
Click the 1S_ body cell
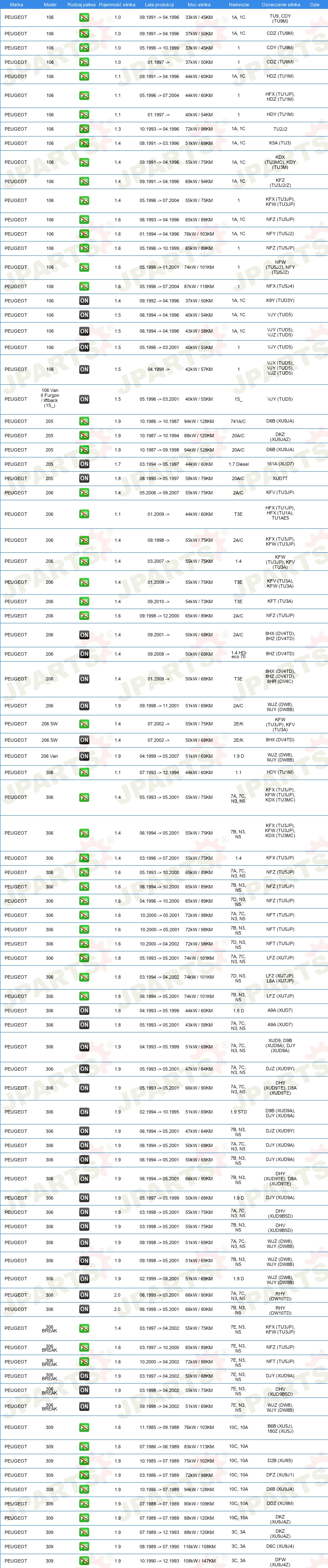(x=238, y=399)
